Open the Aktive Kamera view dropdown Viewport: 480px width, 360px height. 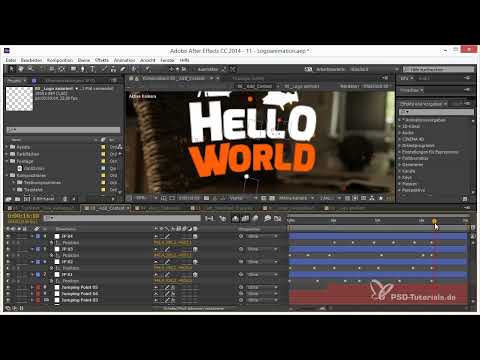click(296, 198)
